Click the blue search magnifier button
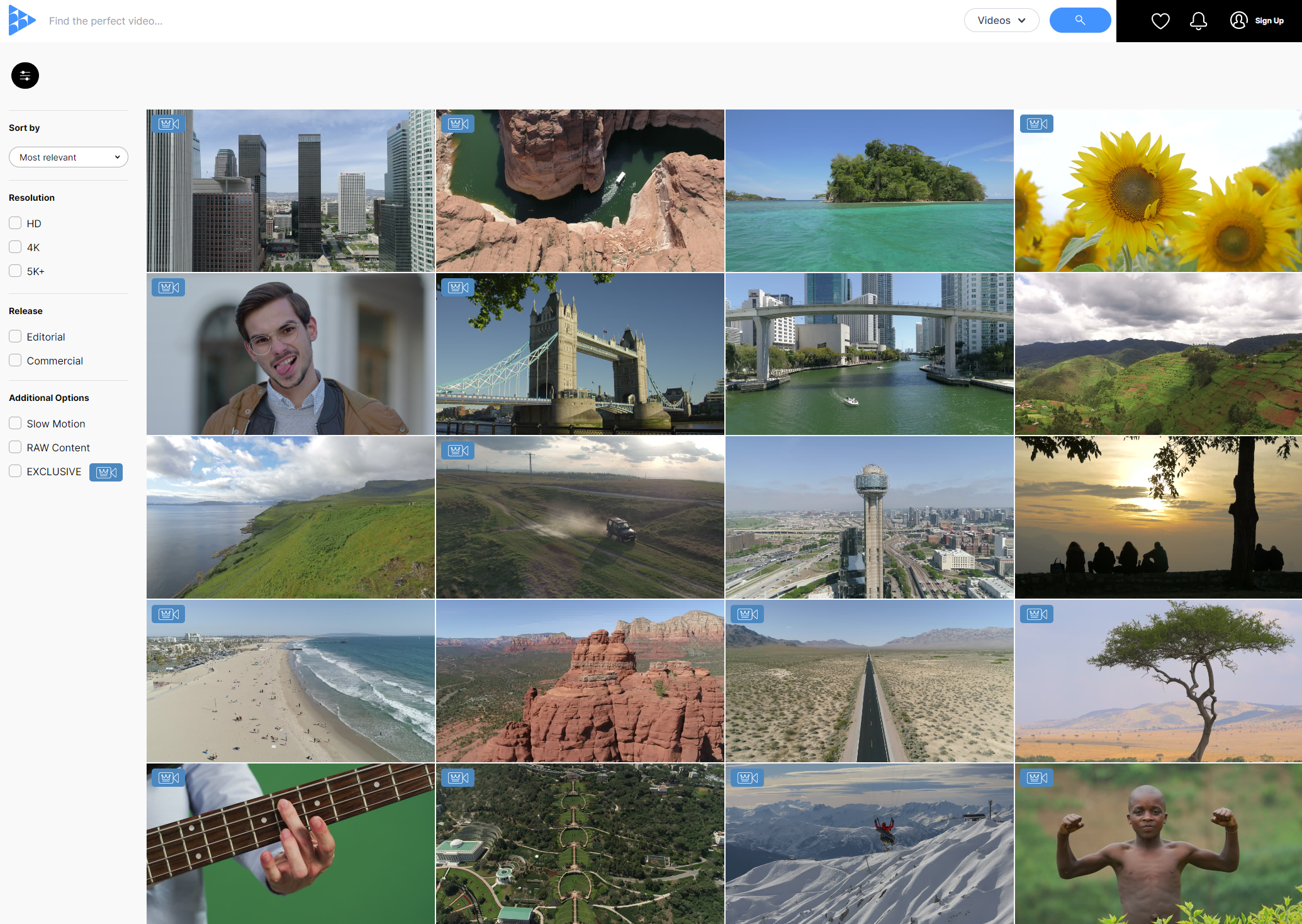Image resolution: width=1302 pixels, height=924 pixels. (x=1079, y=20)
